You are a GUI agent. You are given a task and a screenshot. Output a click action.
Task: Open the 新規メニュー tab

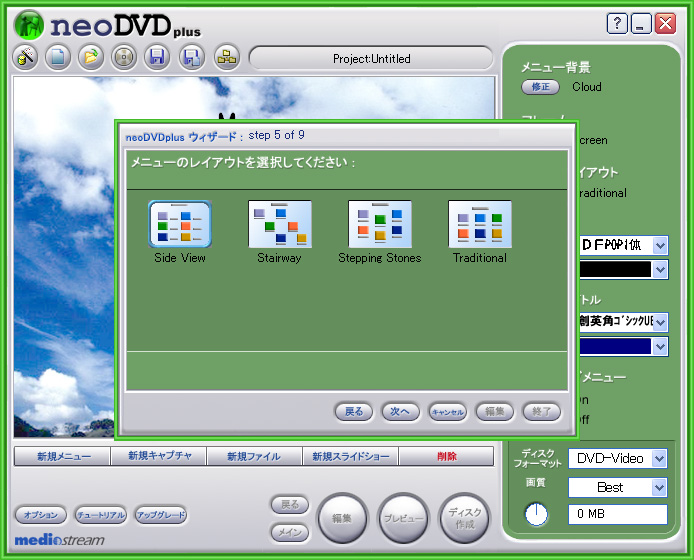(63, 456)
